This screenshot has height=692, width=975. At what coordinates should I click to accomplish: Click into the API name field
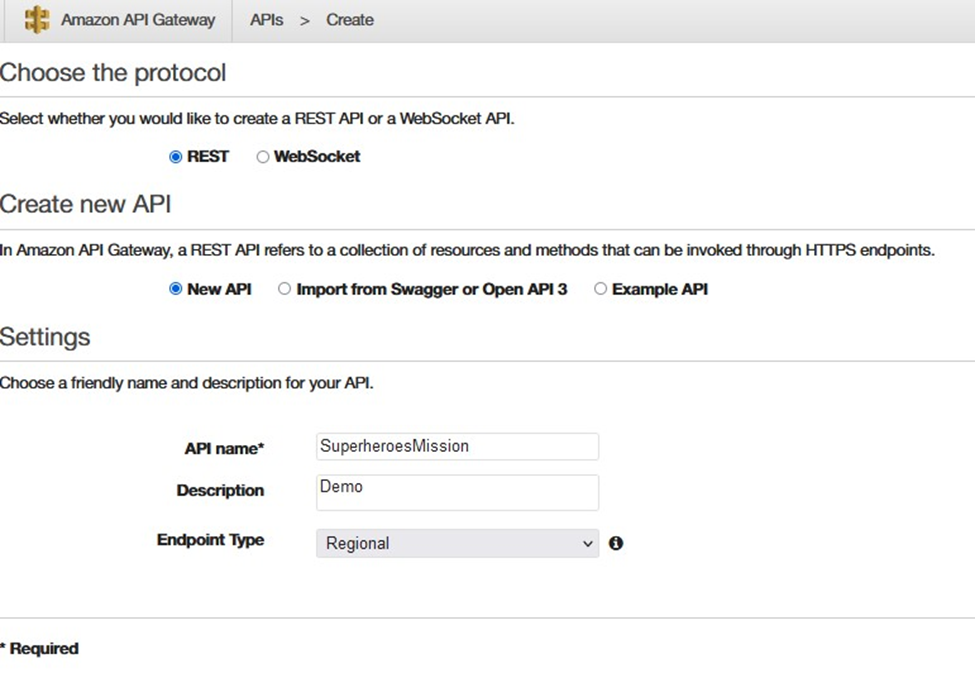tap(457, 446)
